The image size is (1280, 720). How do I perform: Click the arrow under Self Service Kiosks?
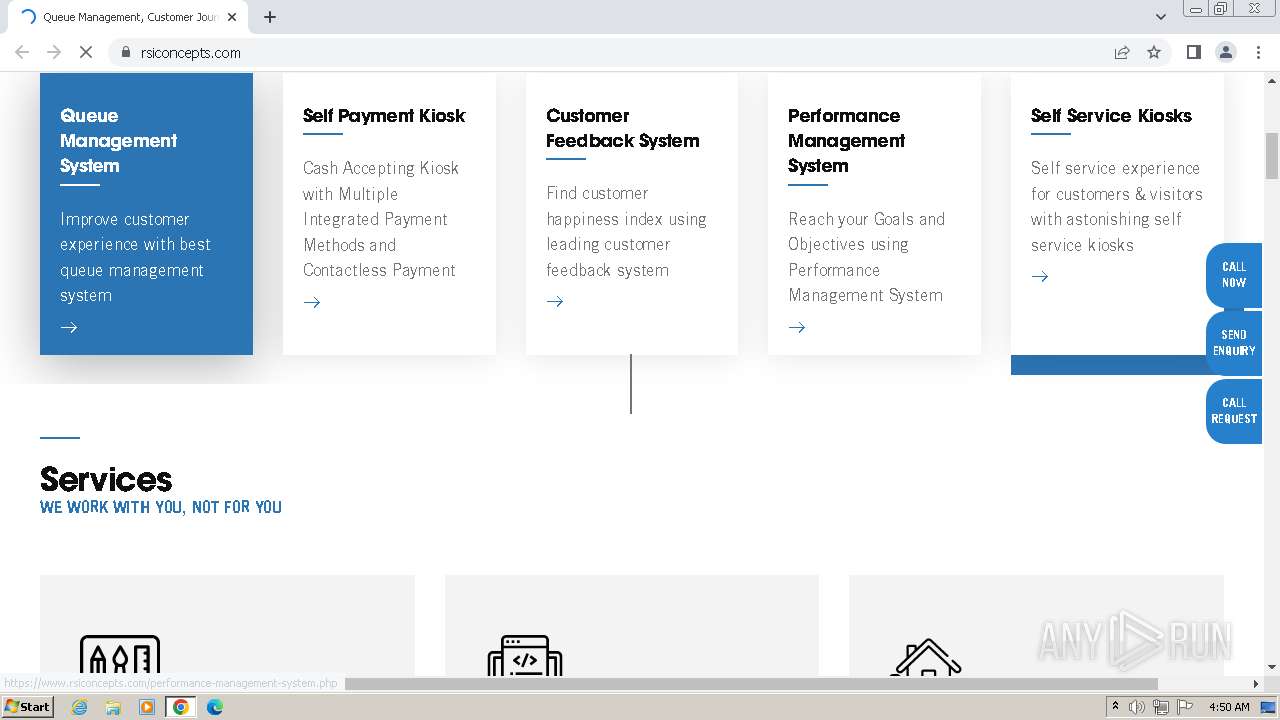tap(1040, 277)
